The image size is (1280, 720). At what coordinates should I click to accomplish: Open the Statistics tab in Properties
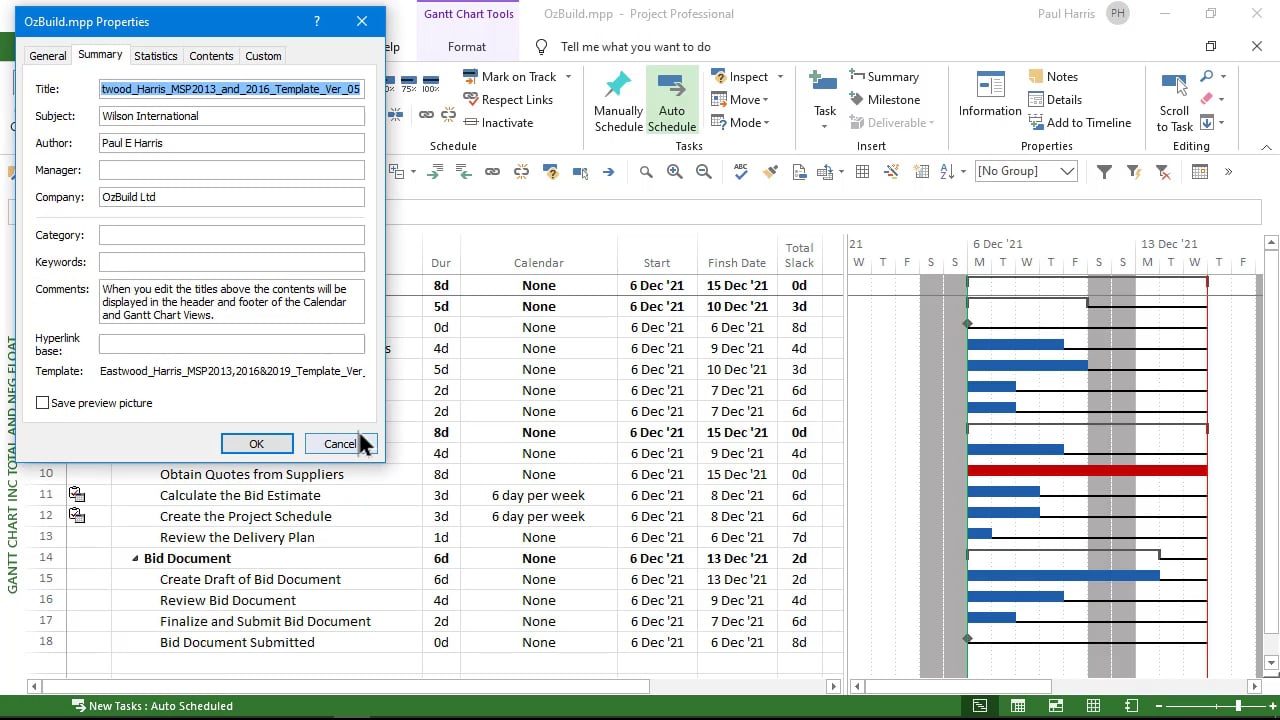pos(155,56)
